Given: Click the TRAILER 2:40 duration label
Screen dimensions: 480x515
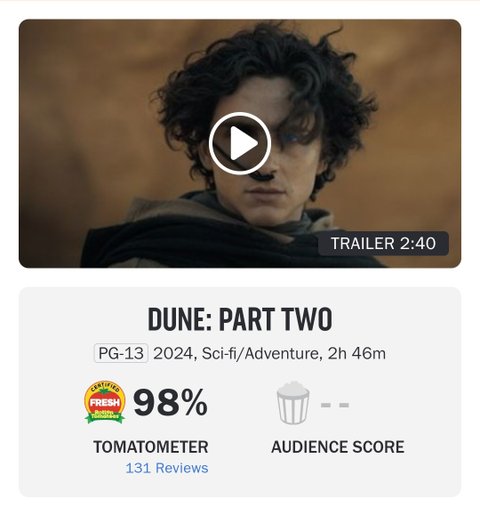Looking at the screenshot, I should click(383, 243).
